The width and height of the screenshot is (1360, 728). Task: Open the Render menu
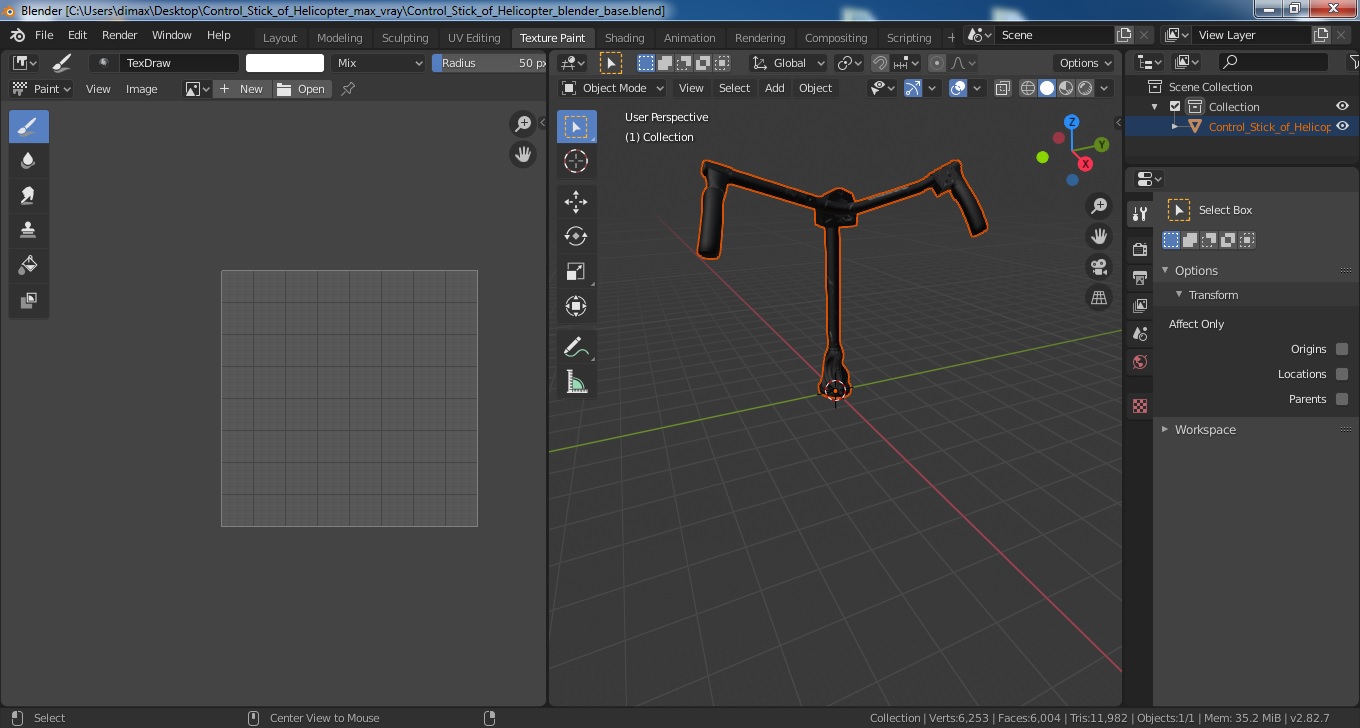tap(120, 35)
